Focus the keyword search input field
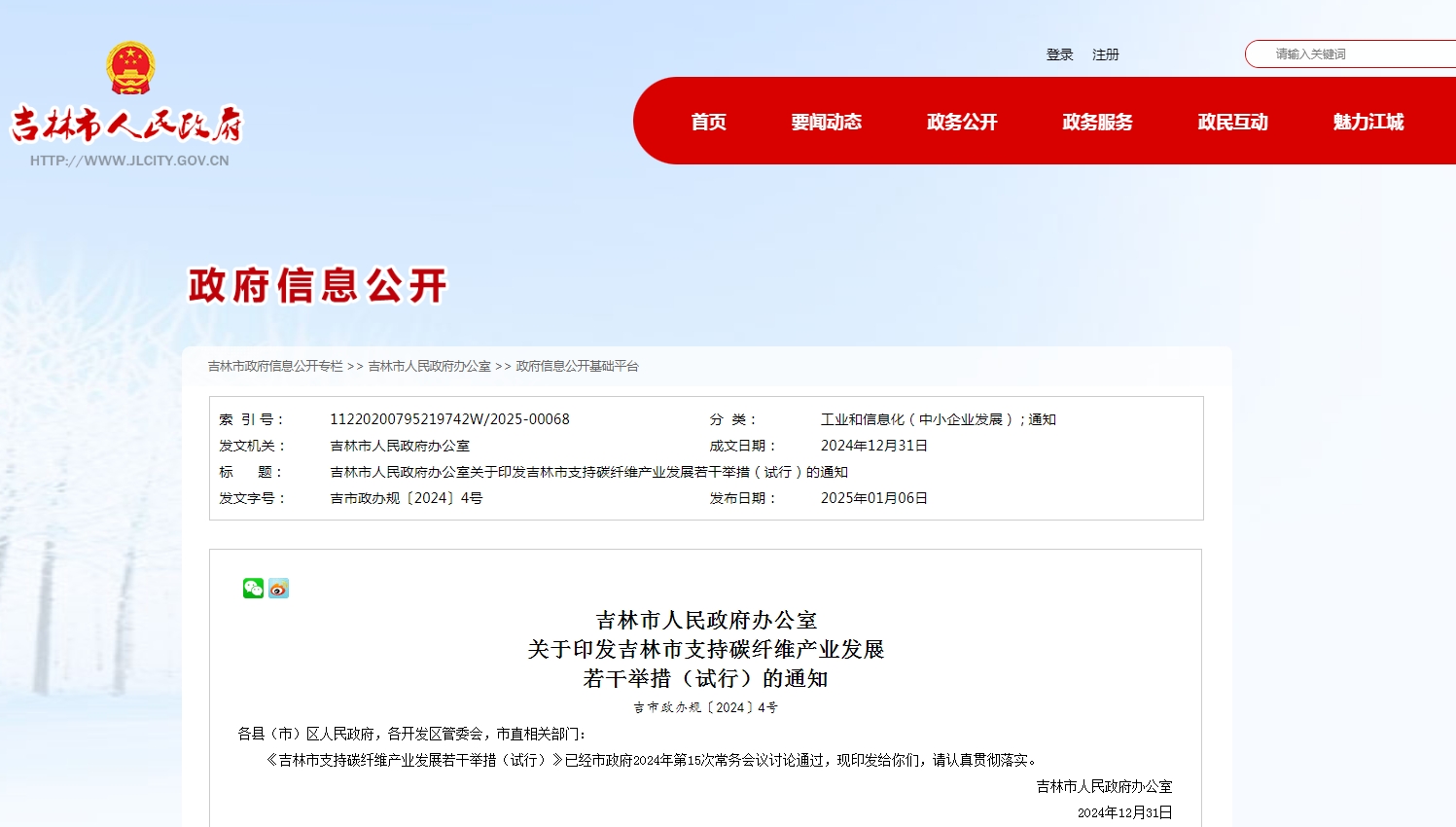This screenshot has height=827, width=1456. click(x=1362, y=54)
